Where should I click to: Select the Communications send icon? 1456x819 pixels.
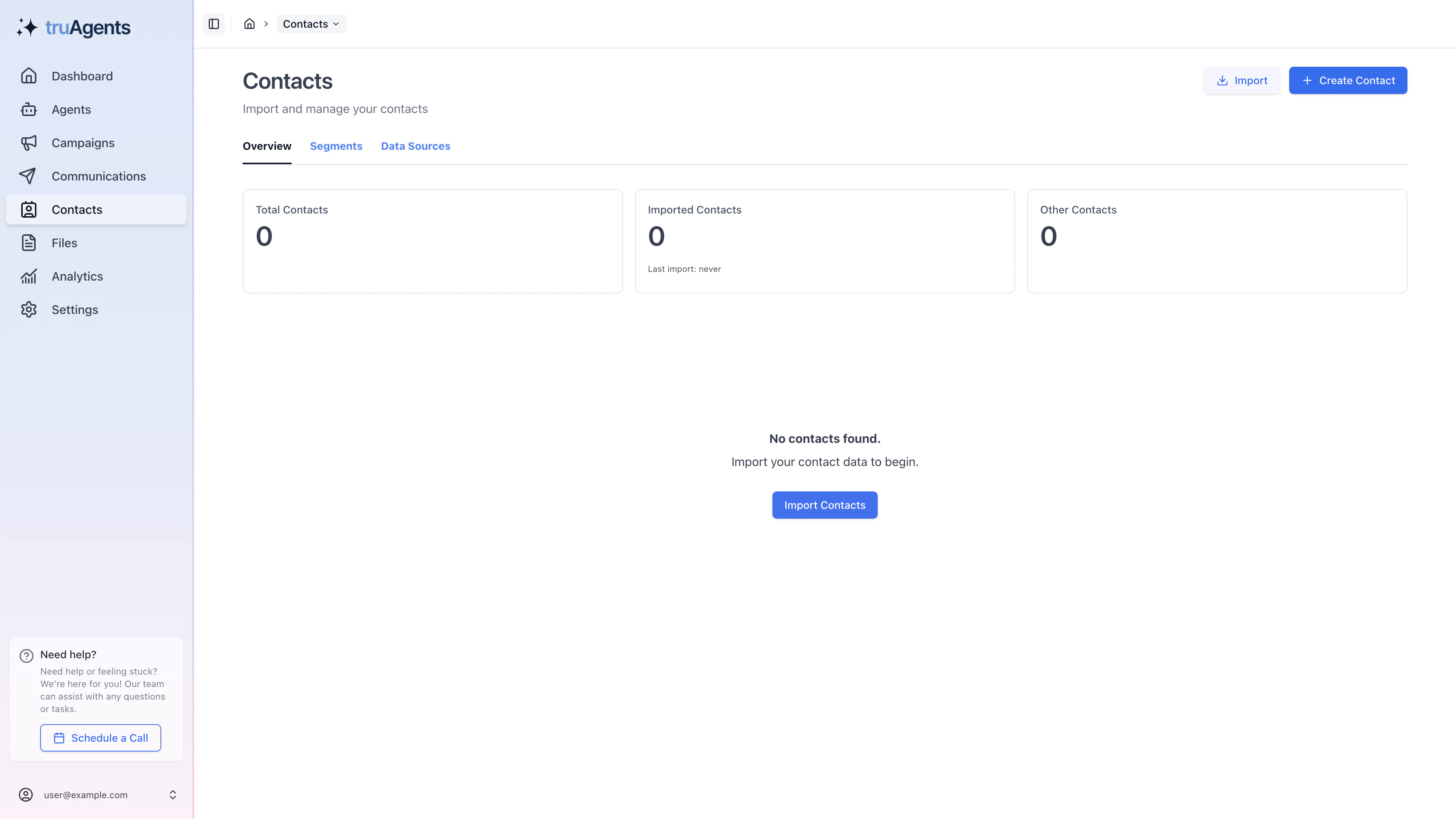click(x=29, y=176)
